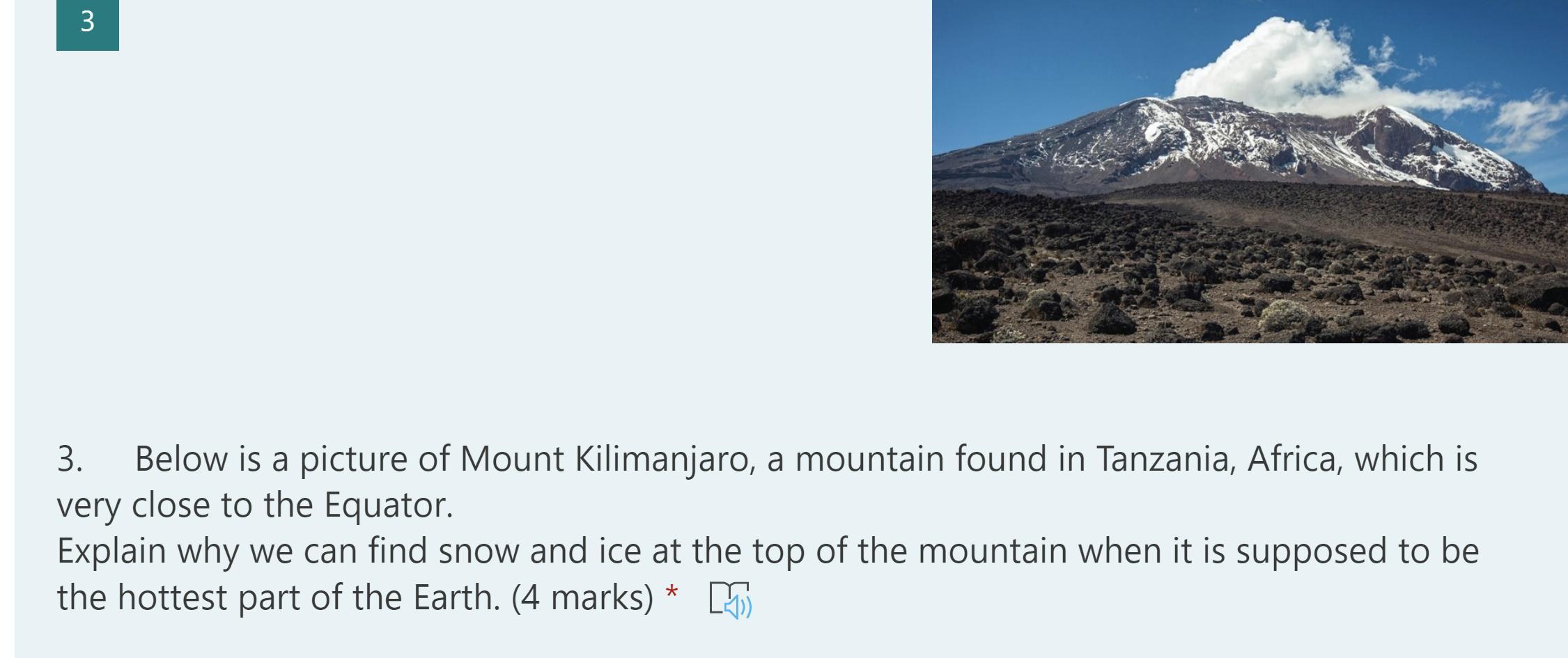Click the red required asterisk
This screenshot has width=1568, height=658.
point(672,594)
